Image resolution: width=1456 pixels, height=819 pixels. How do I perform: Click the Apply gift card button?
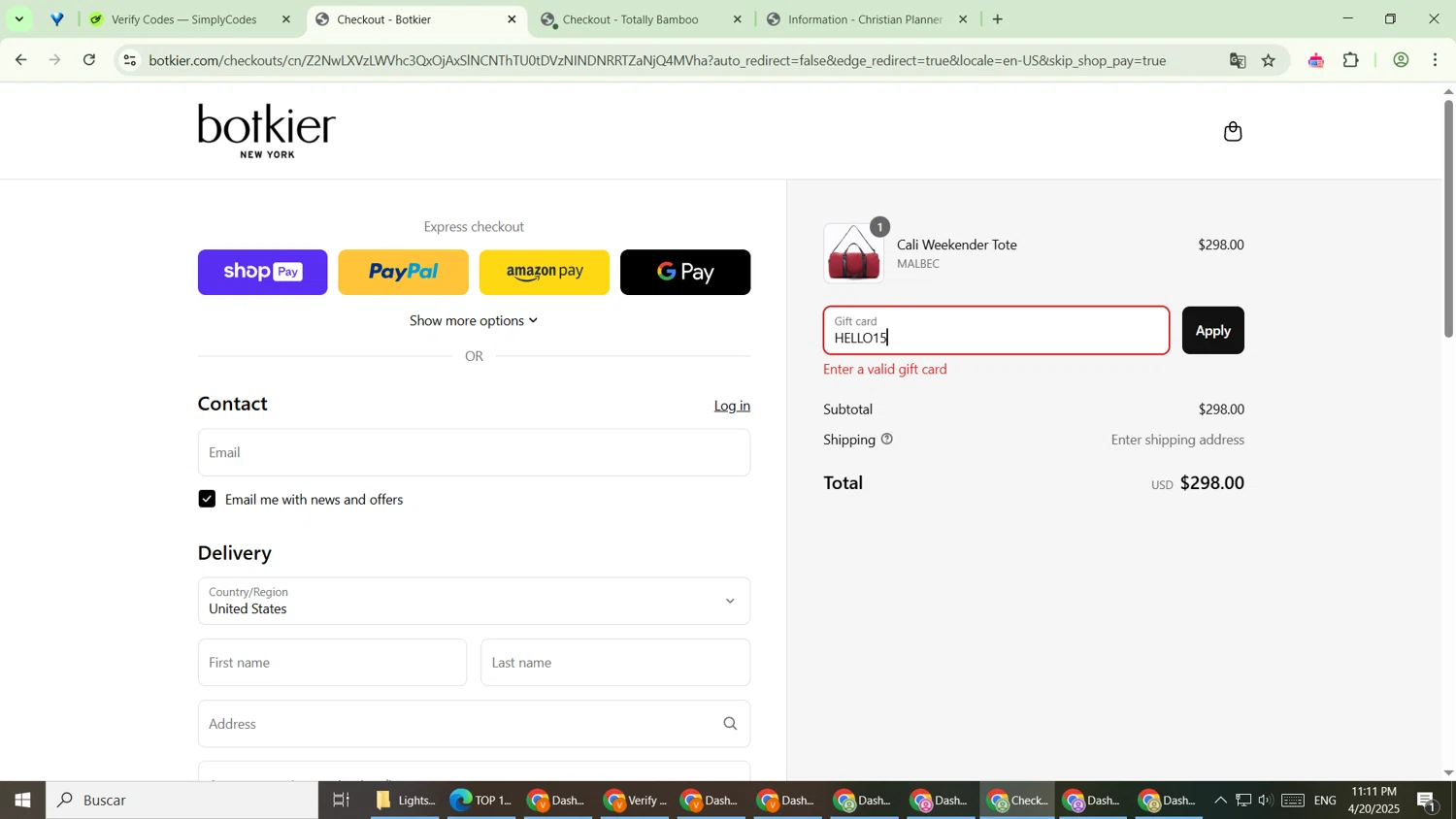coord(1212,331)
